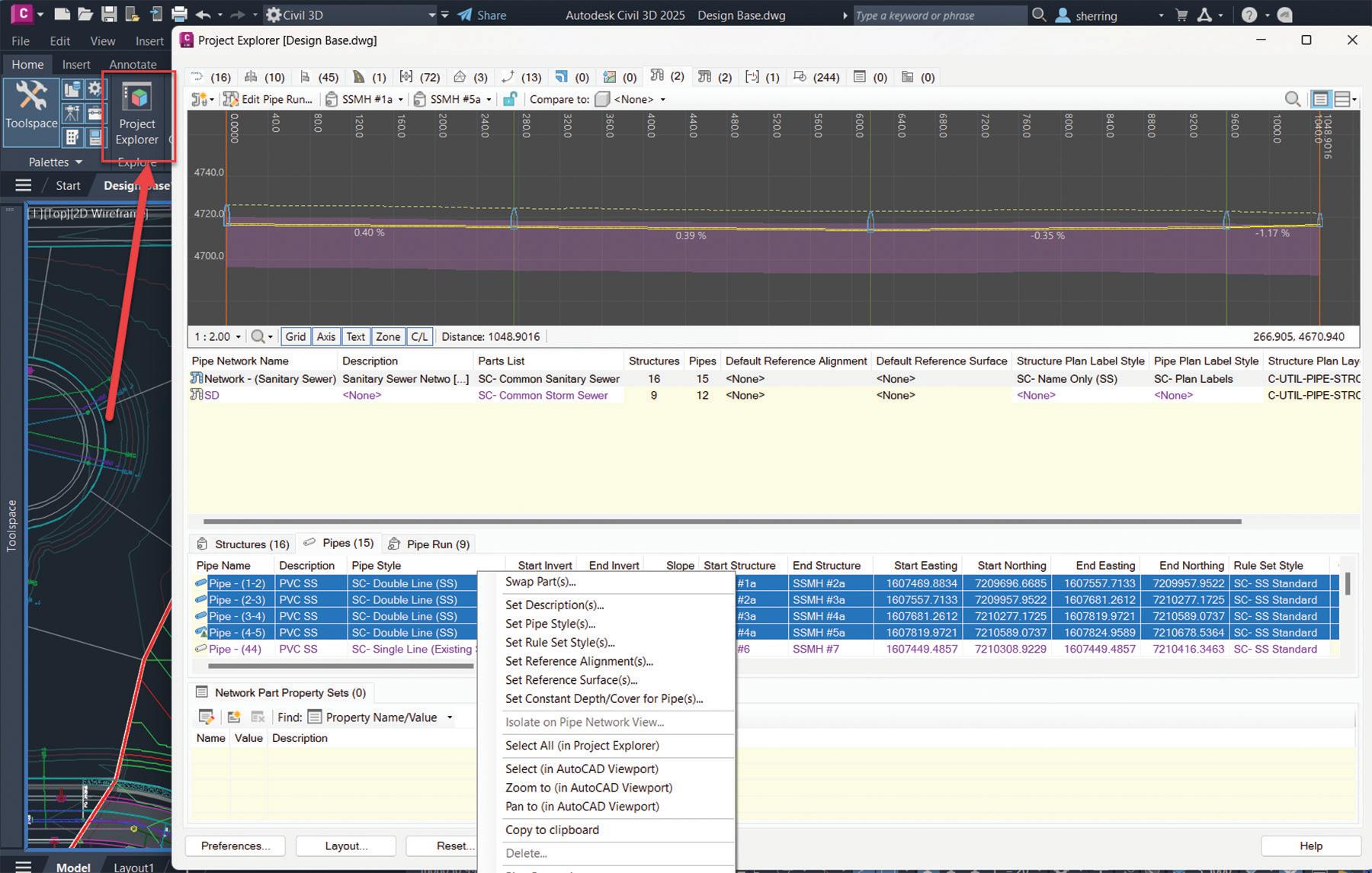The image size is (1372, 873).
Task: Toggle the Grid display button
Action: pos(295,336)
